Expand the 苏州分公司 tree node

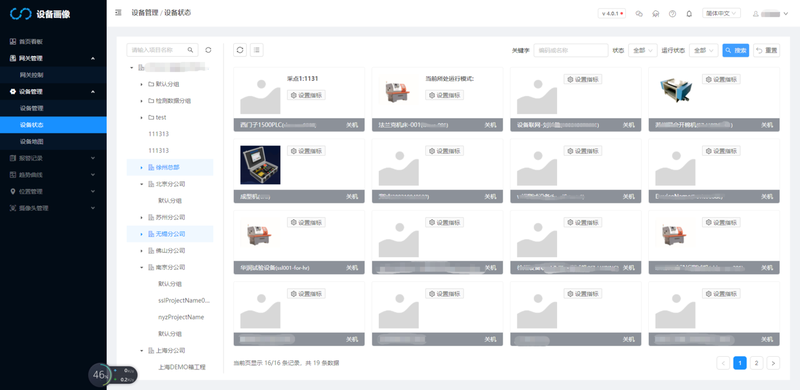click(141, 217)
